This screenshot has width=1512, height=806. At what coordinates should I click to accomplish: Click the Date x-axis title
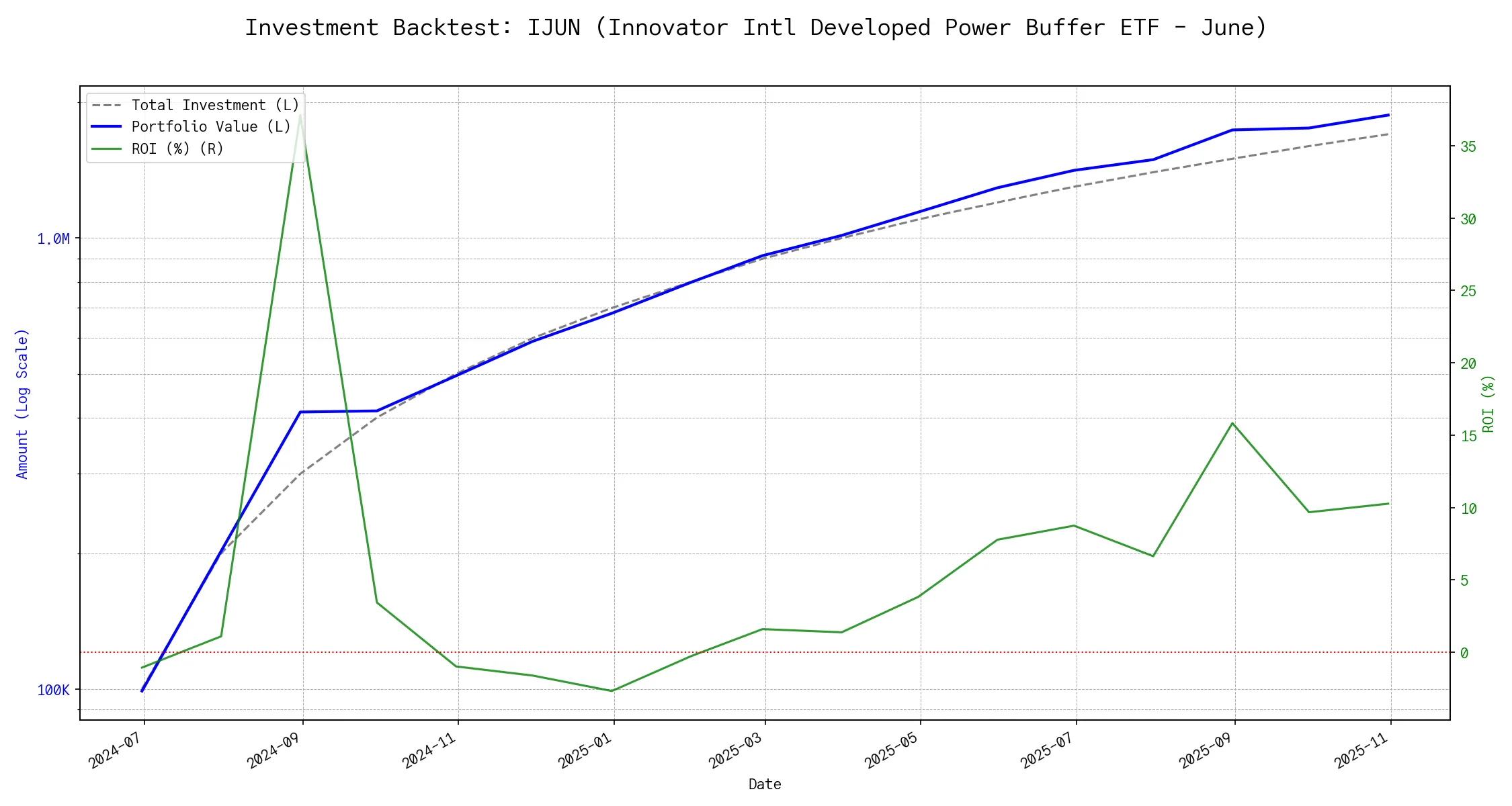coord(764,785)
